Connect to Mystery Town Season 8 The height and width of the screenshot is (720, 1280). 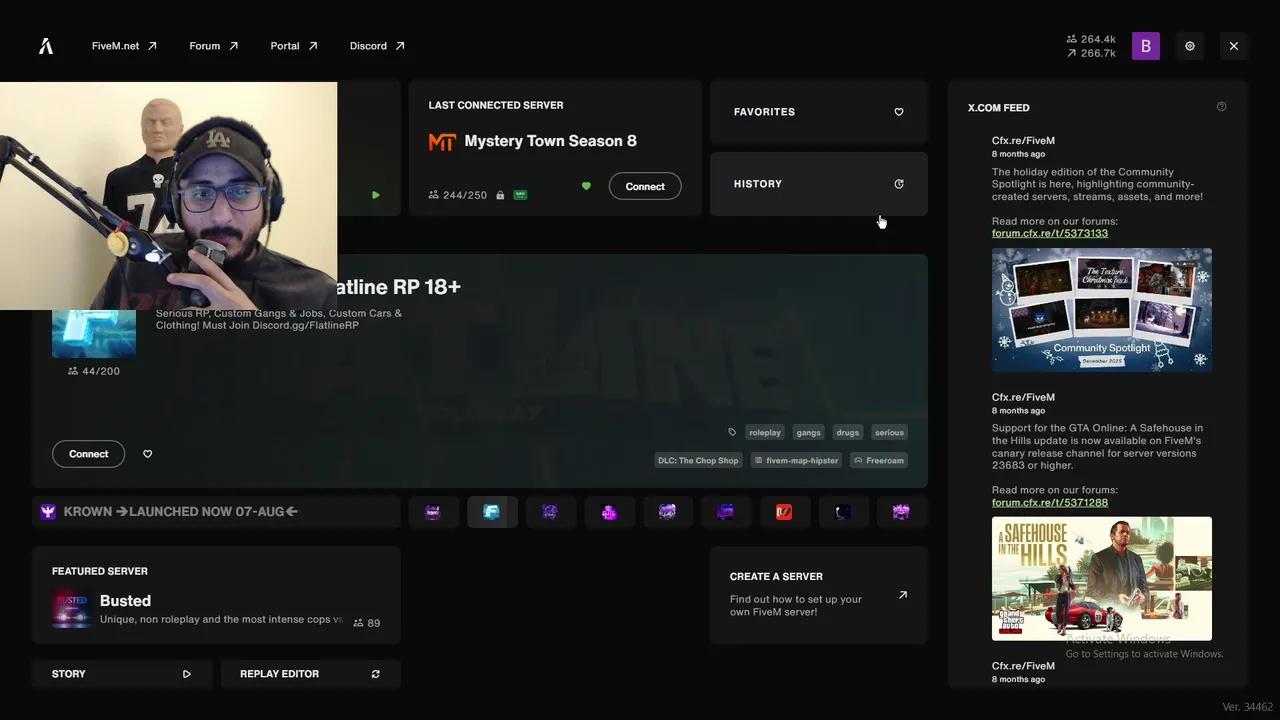click(645, 186)
